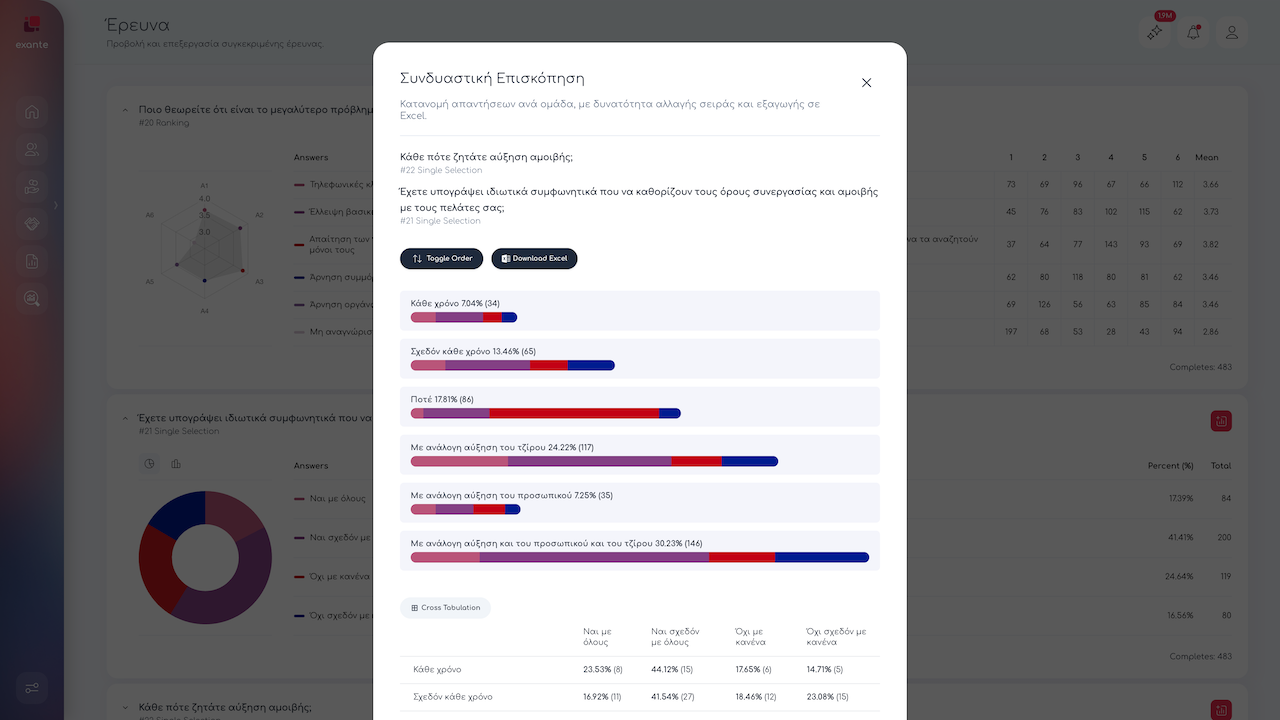Select the contacts icon in the sidebar
Image resolution: width=1280 pixels, height=720 pixels.
click(31, 148)
